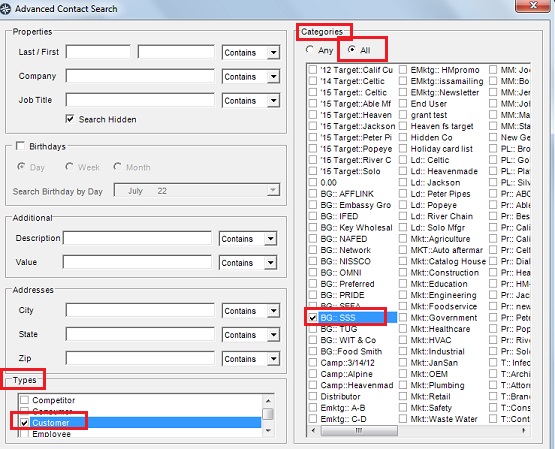Click the Advanced Contact Search title icon
Screen dimensions: 555x449
pyautogui.click(x=5, y=8)
